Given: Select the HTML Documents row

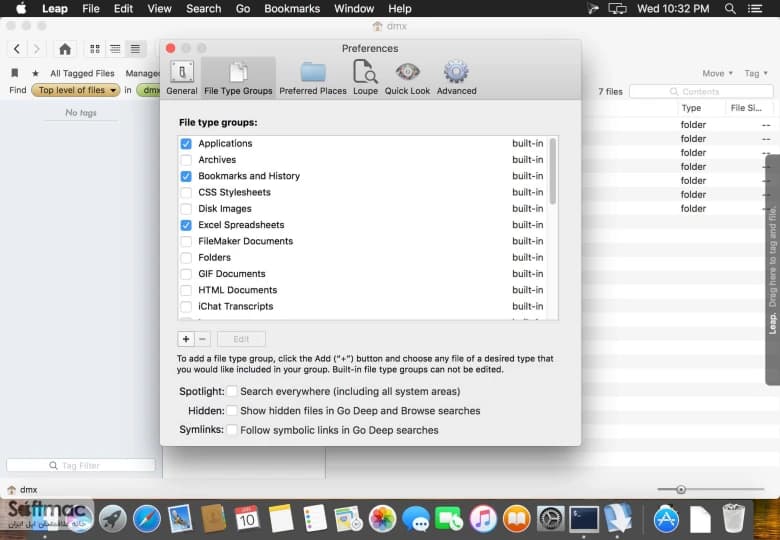Looking at the screenshot, I should 362,290.
